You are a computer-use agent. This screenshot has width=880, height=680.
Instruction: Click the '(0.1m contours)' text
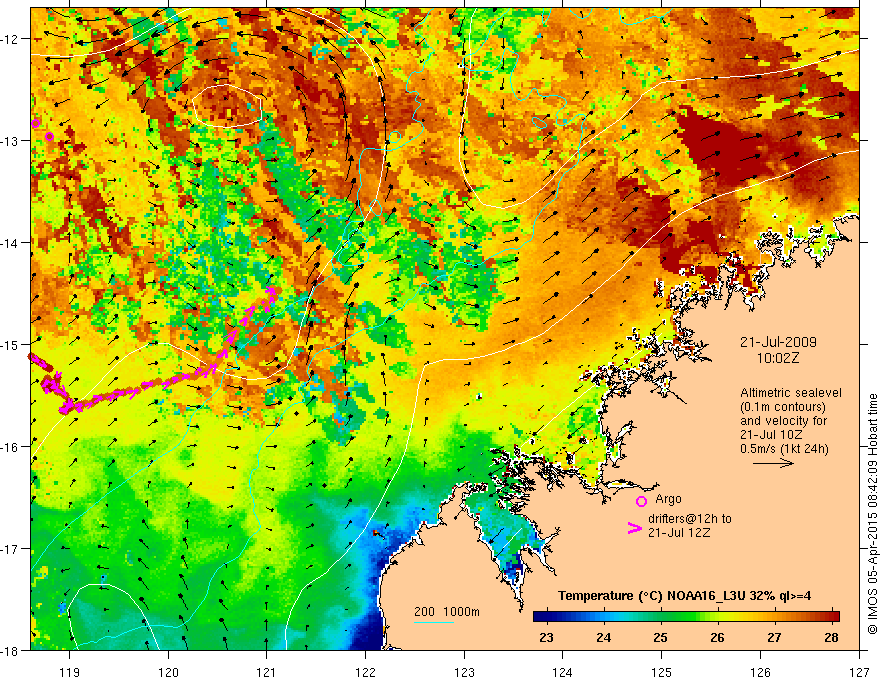[x=783, y=407]
